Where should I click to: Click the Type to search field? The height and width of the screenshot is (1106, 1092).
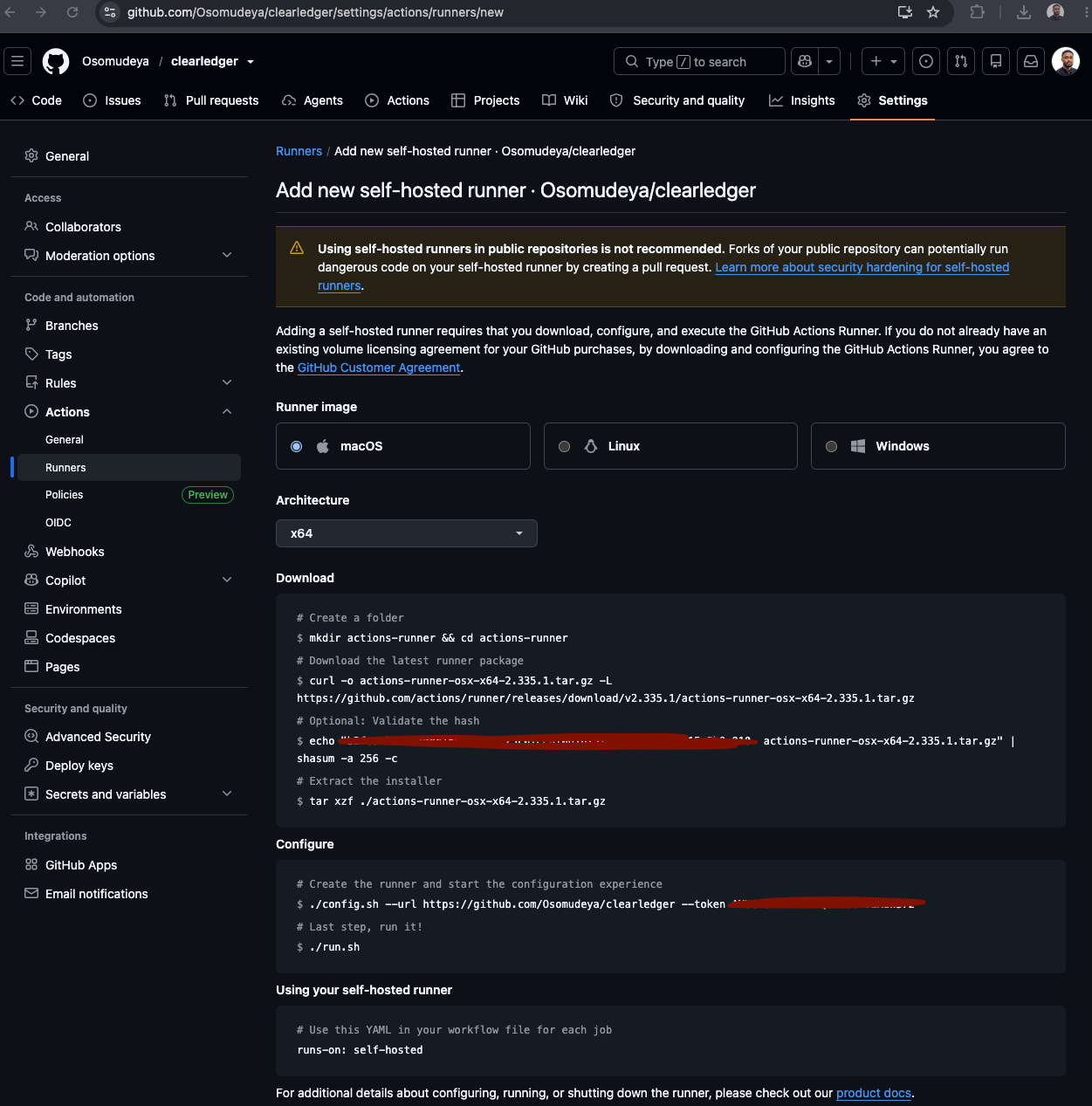(699, 61)
